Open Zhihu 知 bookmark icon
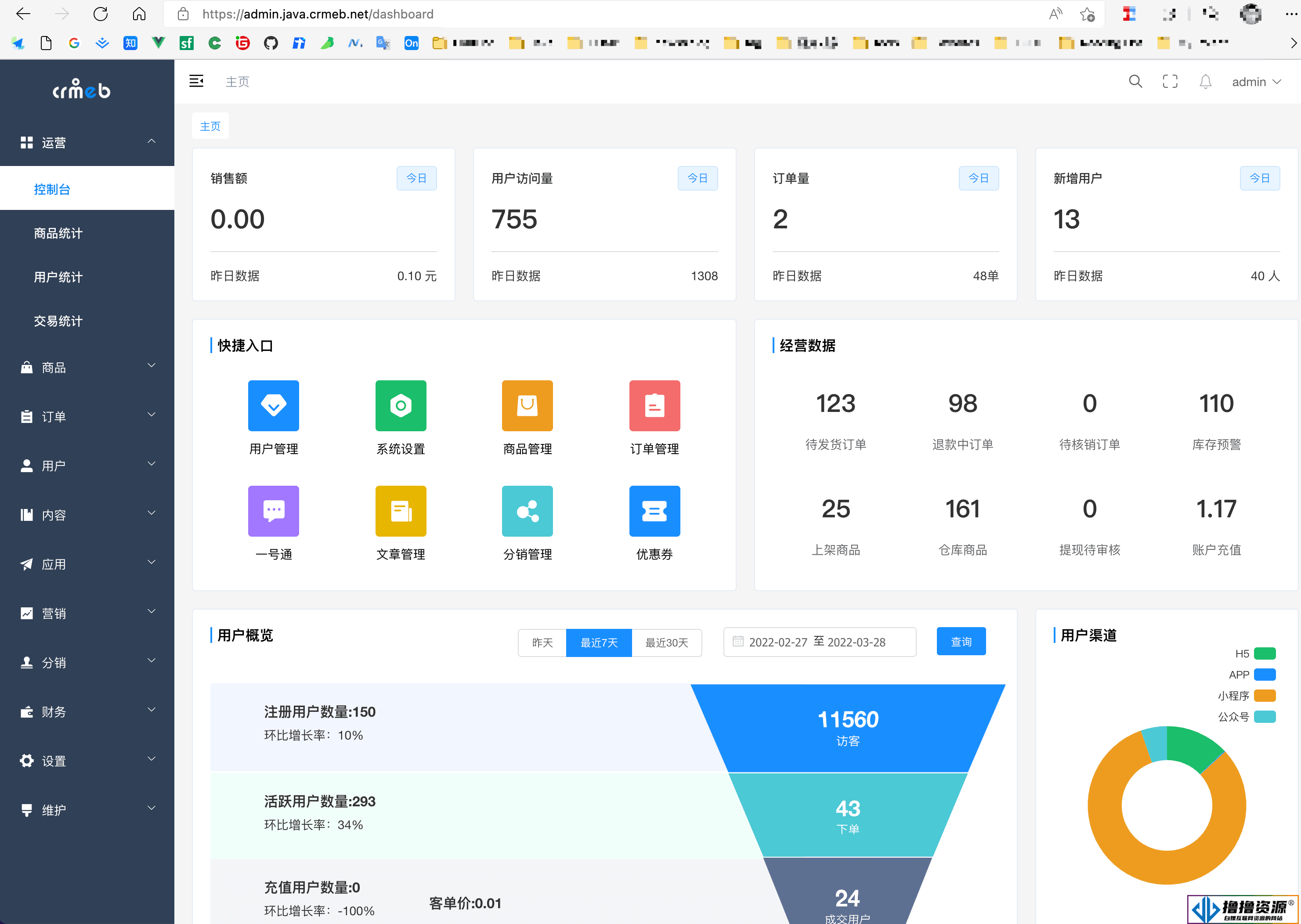This screenshot has height=924, width=1301. tap(130, 43)
